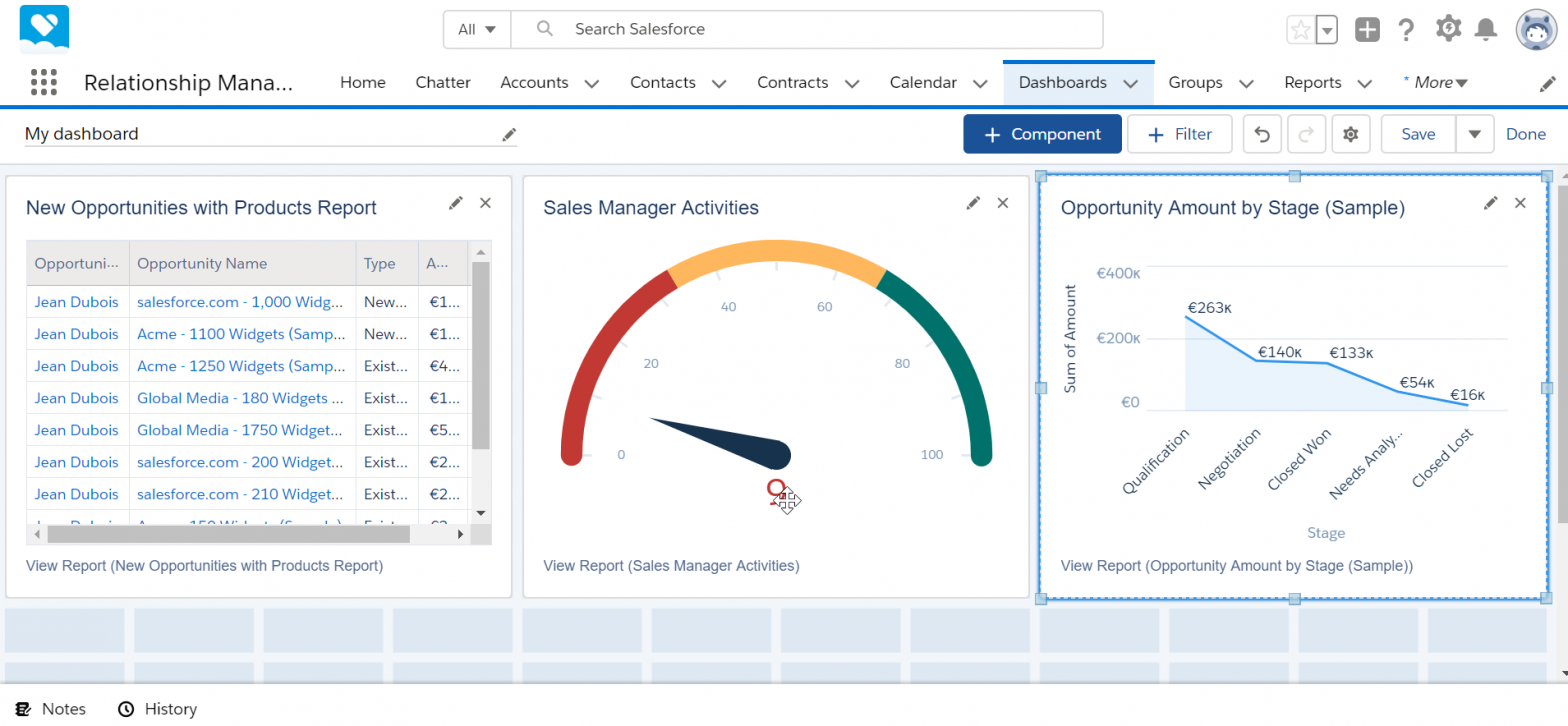Open the All search scope dropdown
This screenshot has width=1568, height=726.
(x=477, y=29)
